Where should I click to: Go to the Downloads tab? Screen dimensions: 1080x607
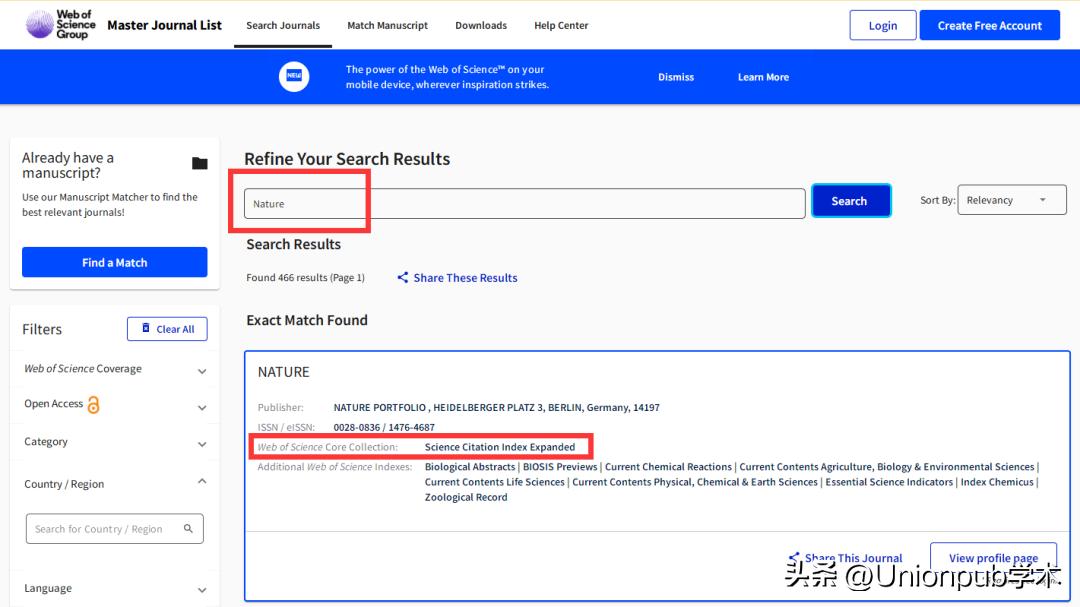[481, 25]
